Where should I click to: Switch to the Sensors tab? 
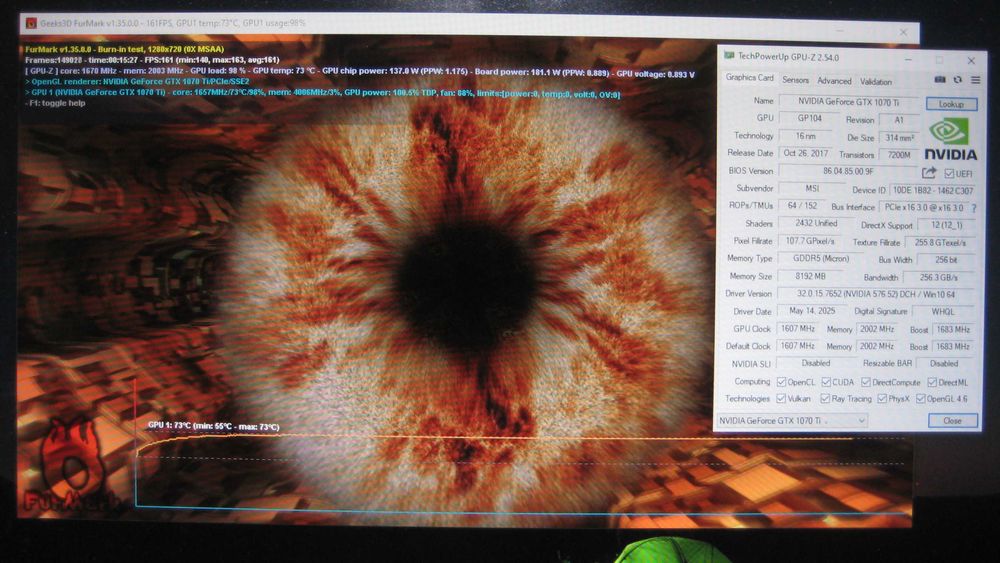[x=795, y=80]
